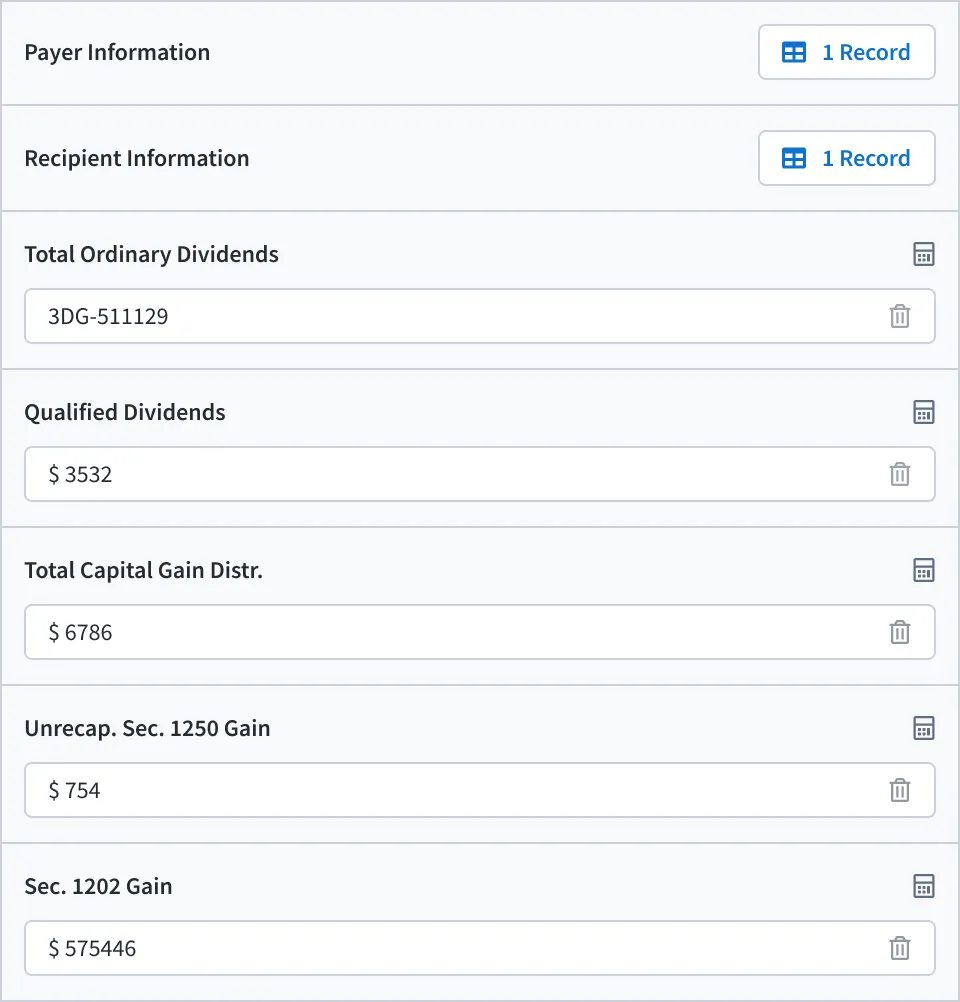Open calculator for Unrecap. Sec. 1250 Gain
The image size is (960, 1002).
(x=924, y=728)
